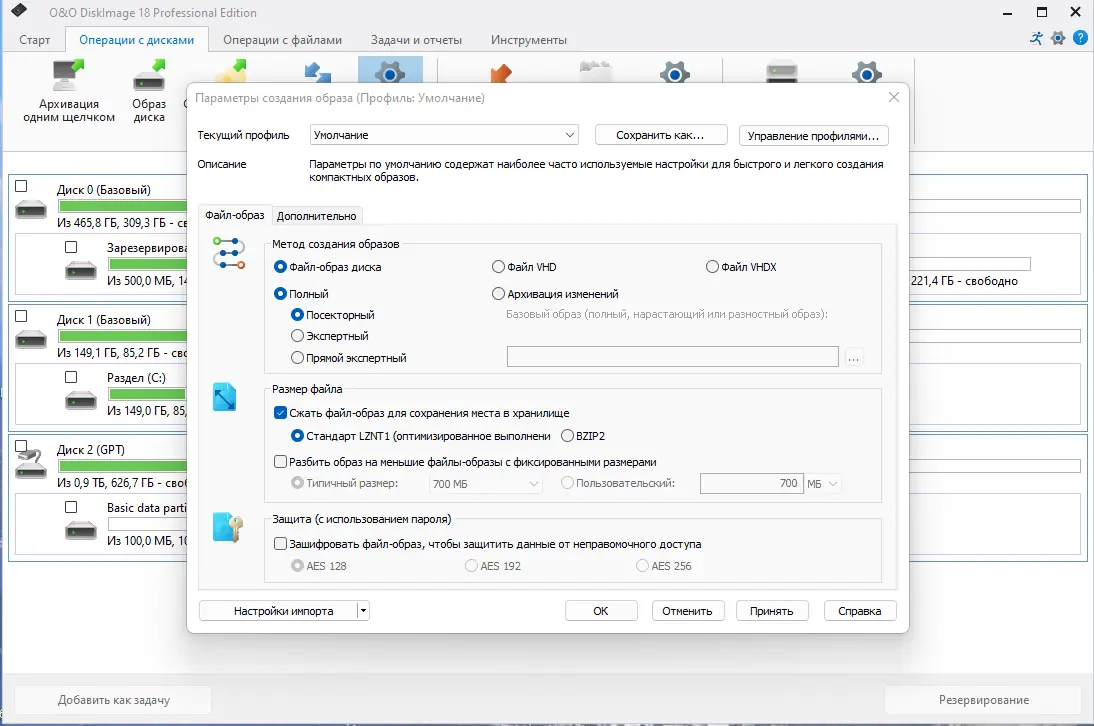Confirm with the OK button
The image size is (1094, 726).
tap(601, 611)
